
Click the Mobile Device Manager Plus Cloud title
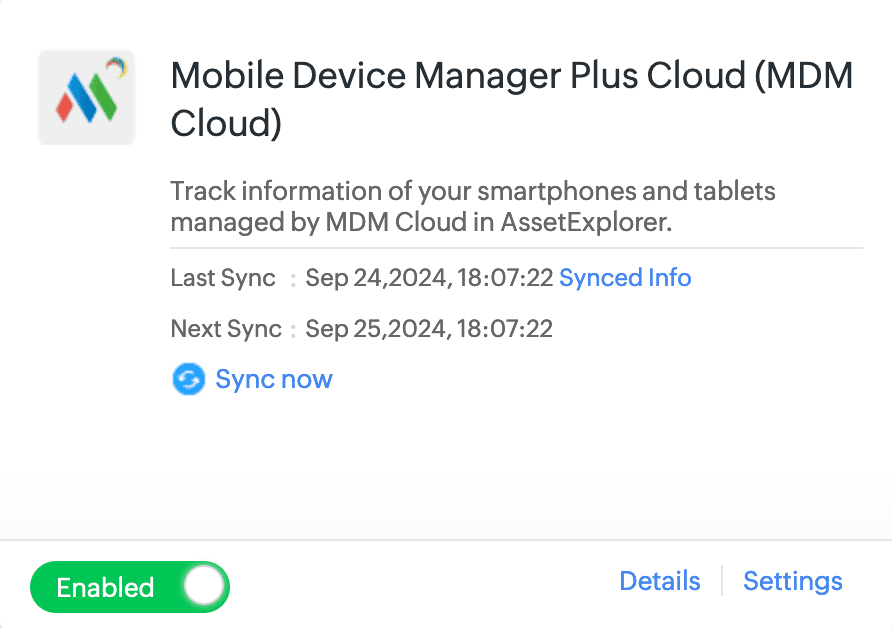(460, 76)
